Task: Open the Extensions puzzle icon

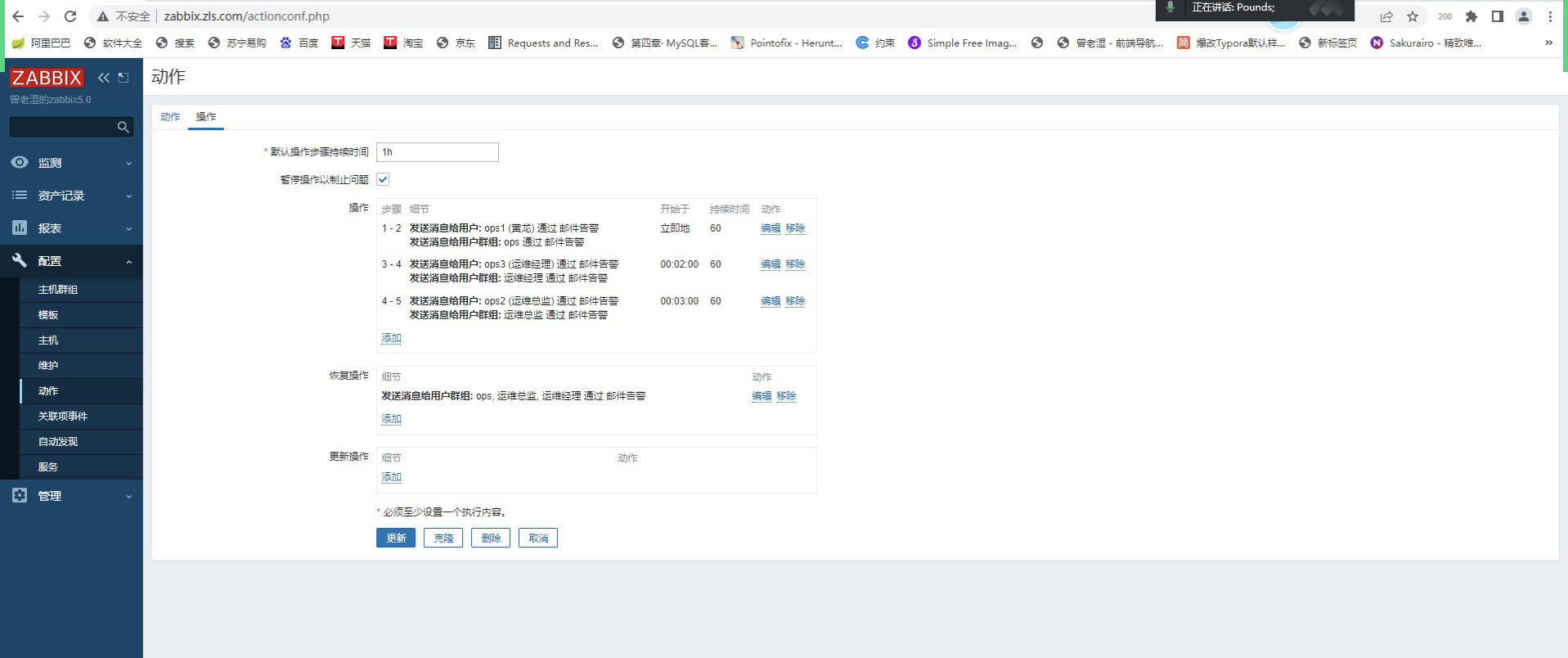Action: [x=1471, y=16]
